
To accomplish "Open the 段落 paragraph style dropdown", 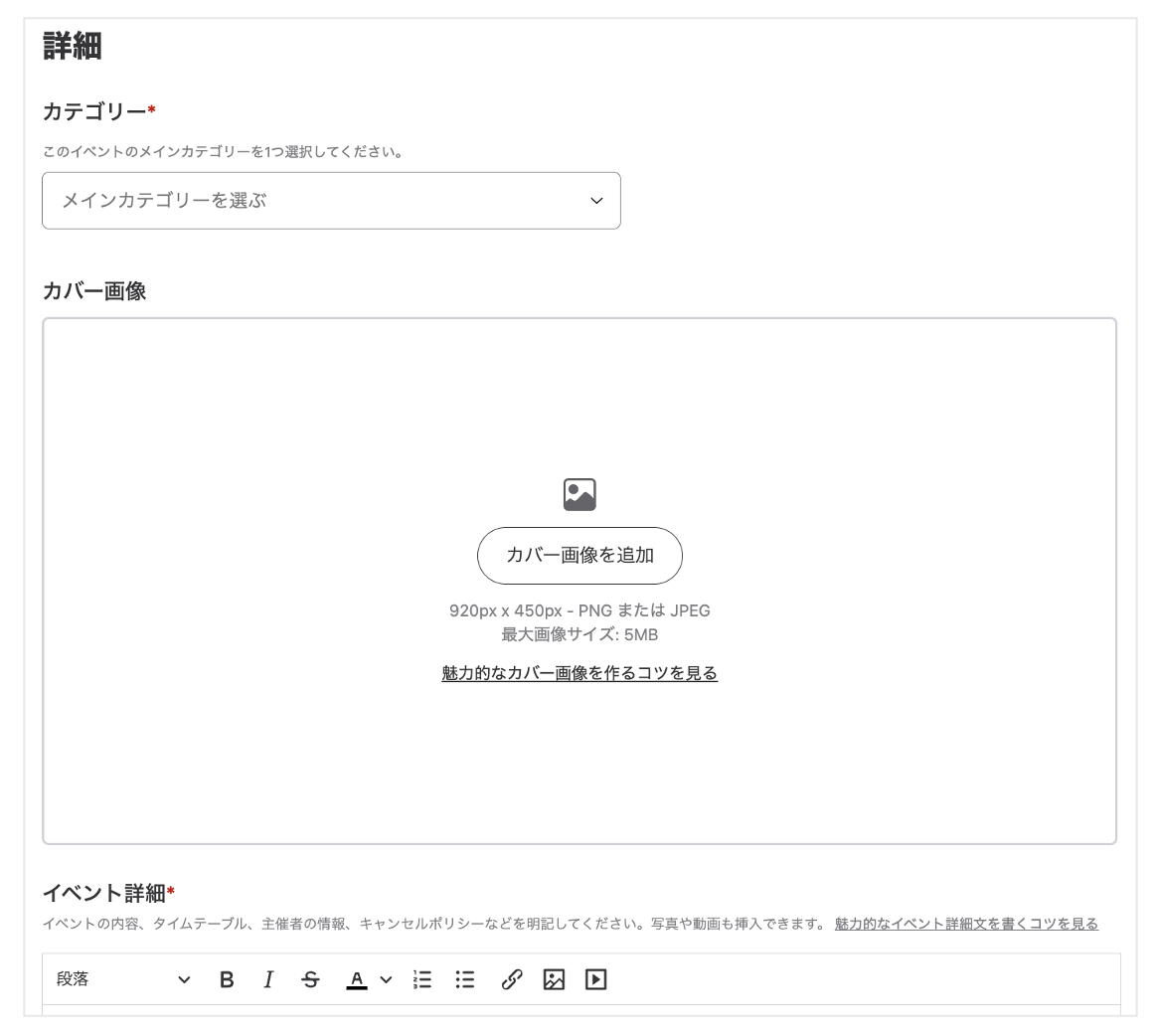I will pos(119,979).
